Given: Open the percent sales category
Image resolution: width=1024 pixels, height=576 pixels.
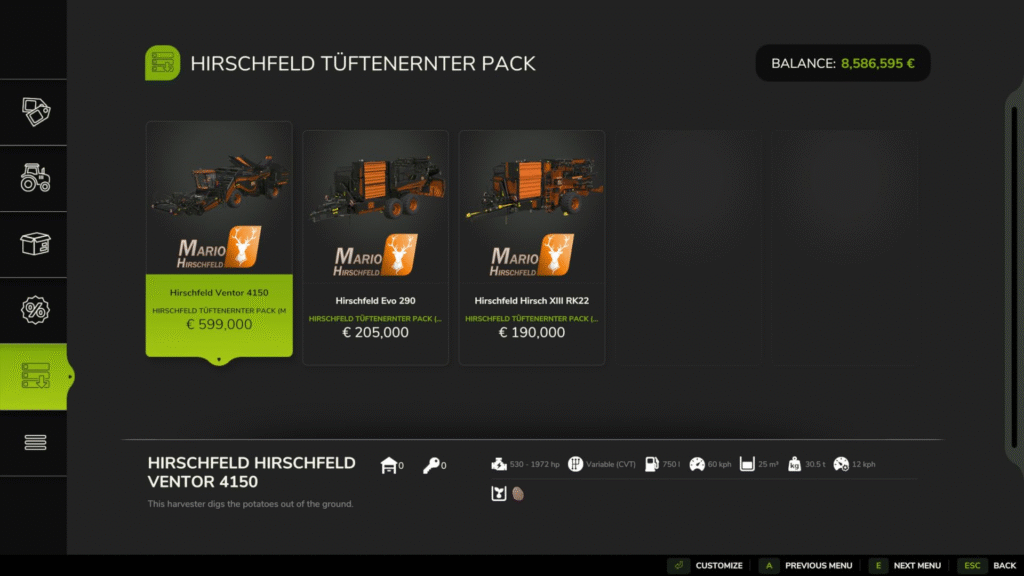Looking at the screenshot, I should [35, 310].
